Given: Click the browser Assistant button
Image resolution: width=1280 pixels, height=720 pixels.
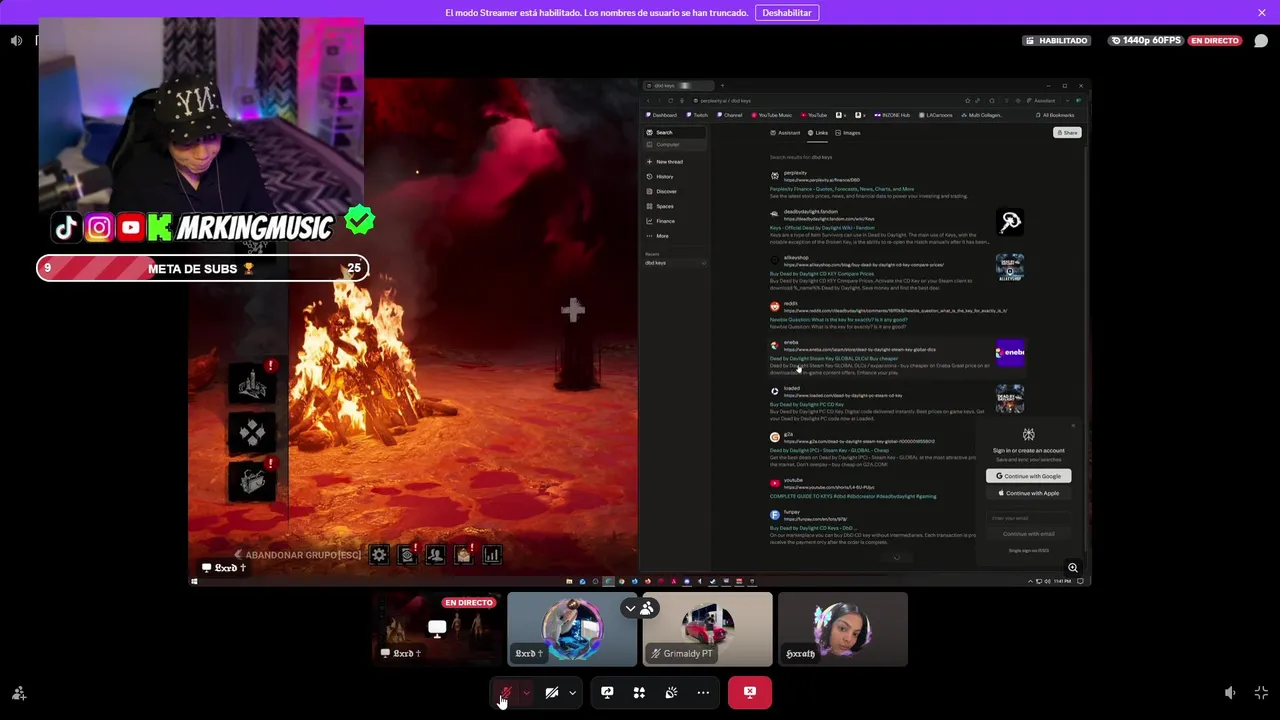Looking at the screenshot, I should tap(1041, 101).
